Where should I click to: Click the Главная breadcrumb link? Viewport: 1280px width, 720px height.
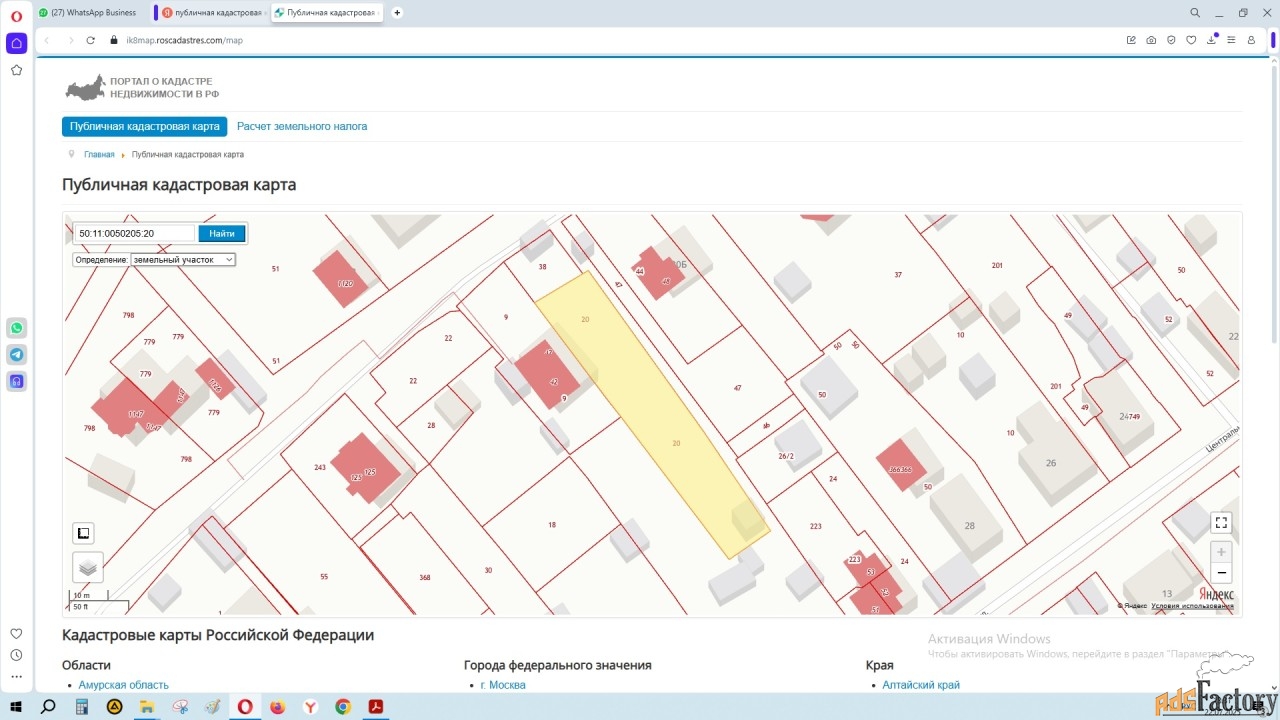(99, 155)
